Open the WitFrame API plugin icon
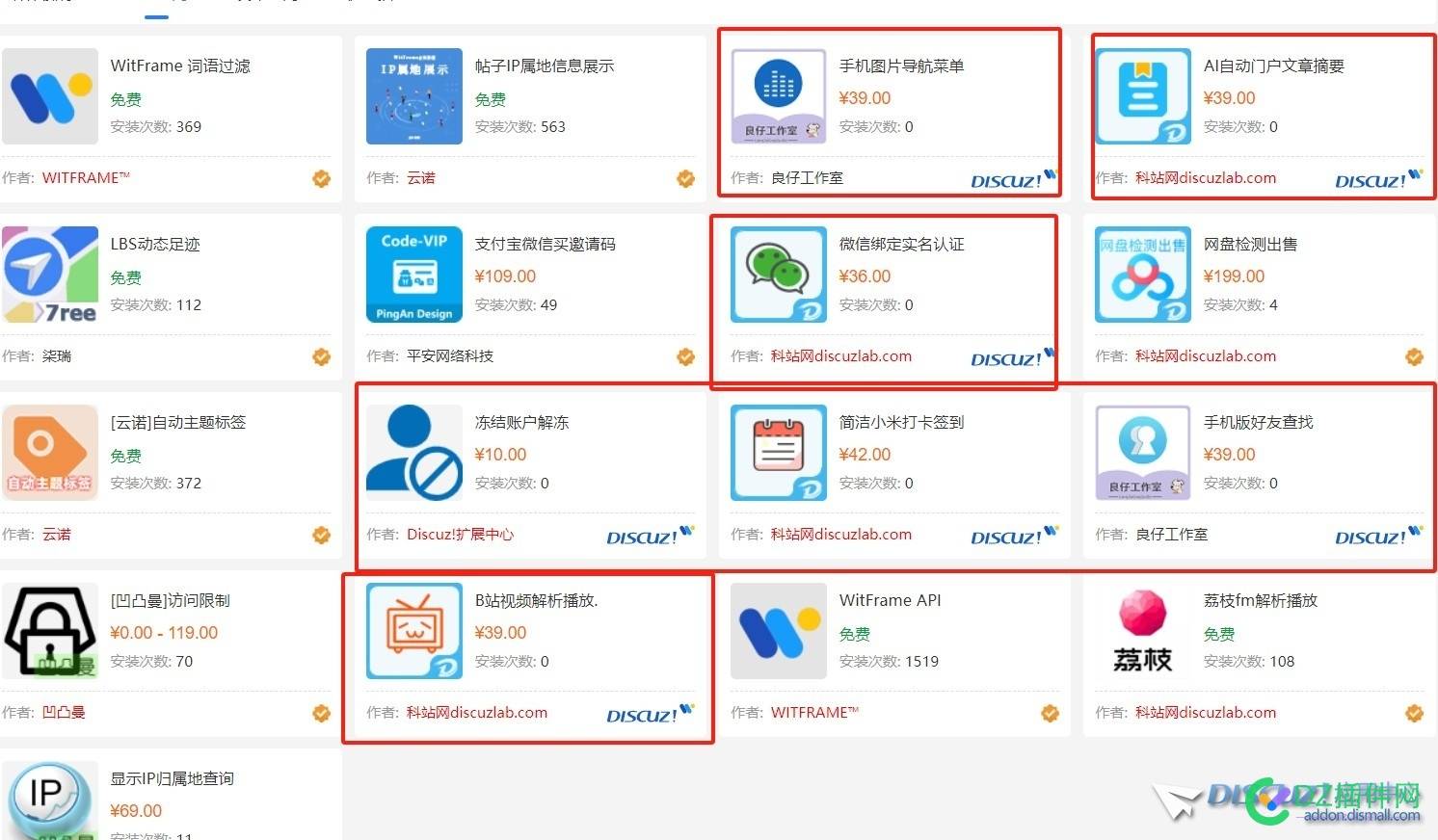The width and height of the screenshot is (1438, 840). click(779, 631)
